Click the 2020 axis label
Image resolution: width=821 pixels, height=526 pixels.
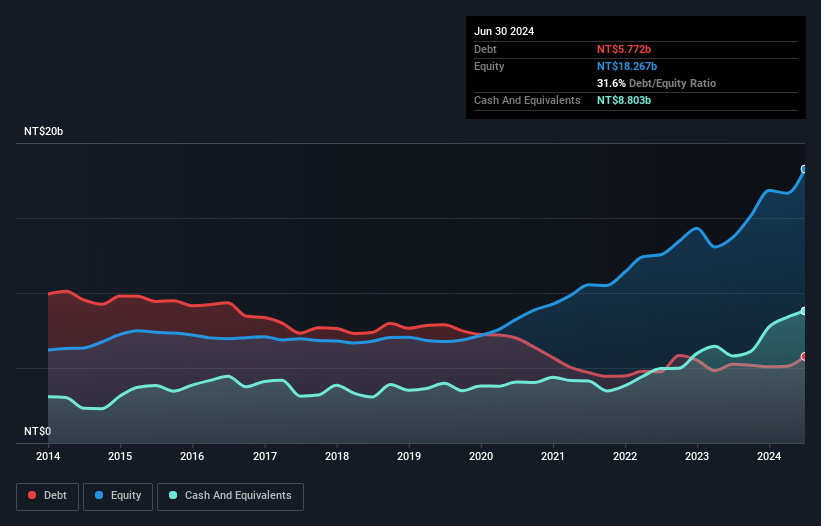click(481, 456)
